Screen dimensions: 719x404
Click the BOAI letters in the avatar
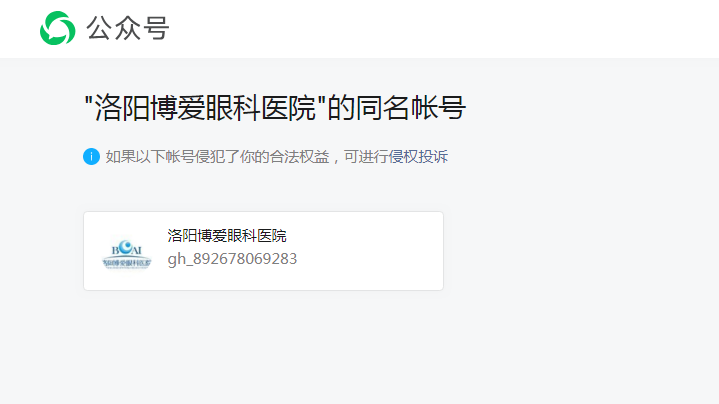tap(127, 249)
